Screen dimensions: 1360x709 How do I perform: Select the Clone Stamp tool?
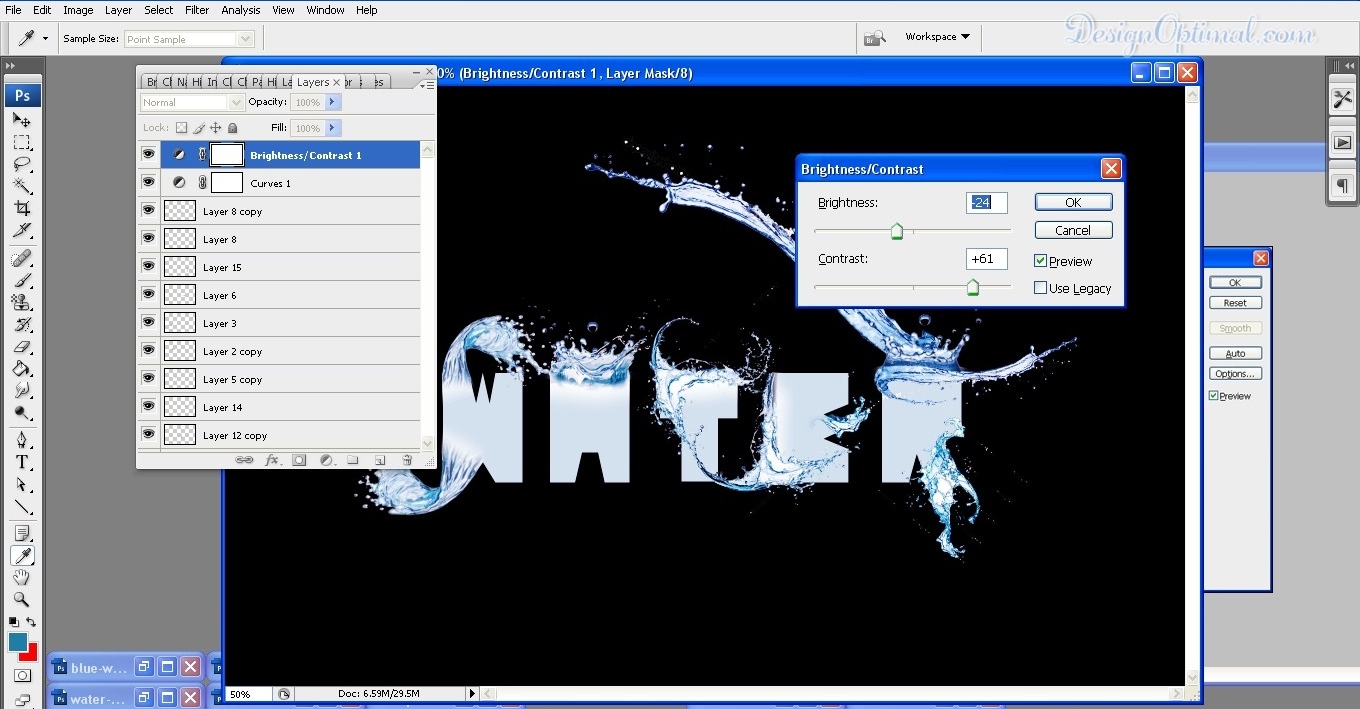tap(22, 302)
